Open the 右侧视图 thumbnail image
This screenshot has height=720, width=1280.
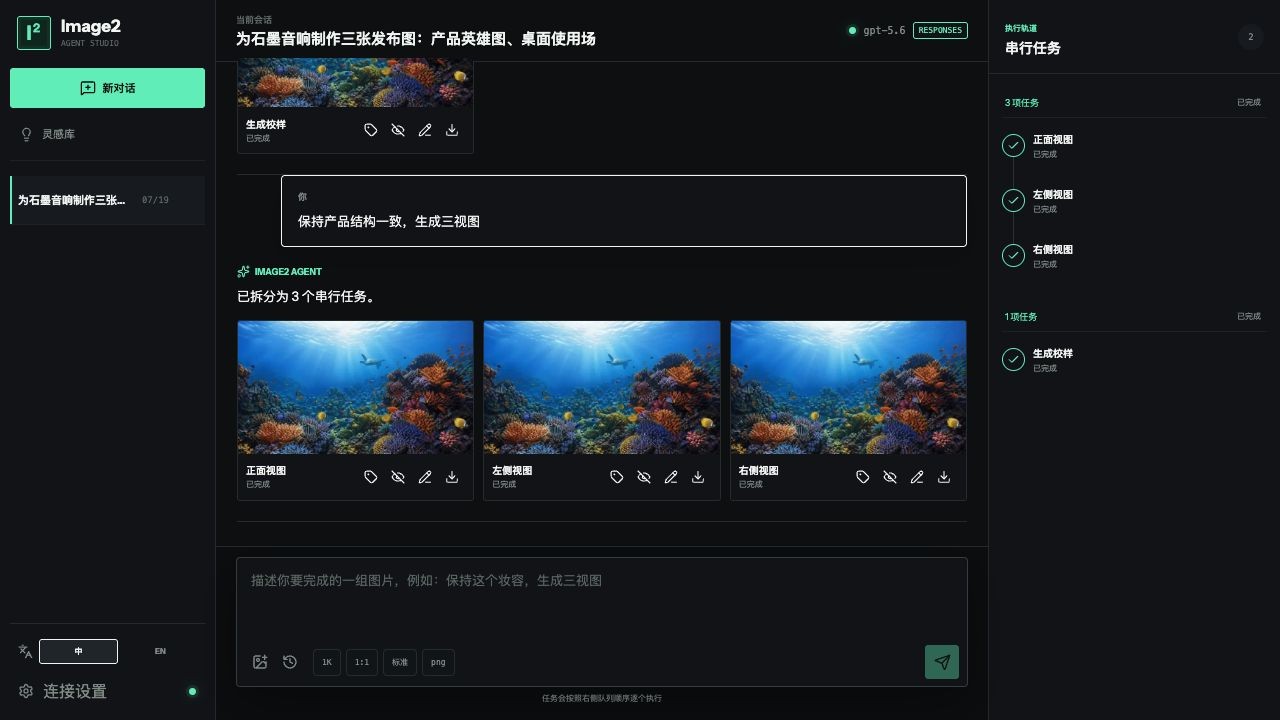click(x=848, y=387)
